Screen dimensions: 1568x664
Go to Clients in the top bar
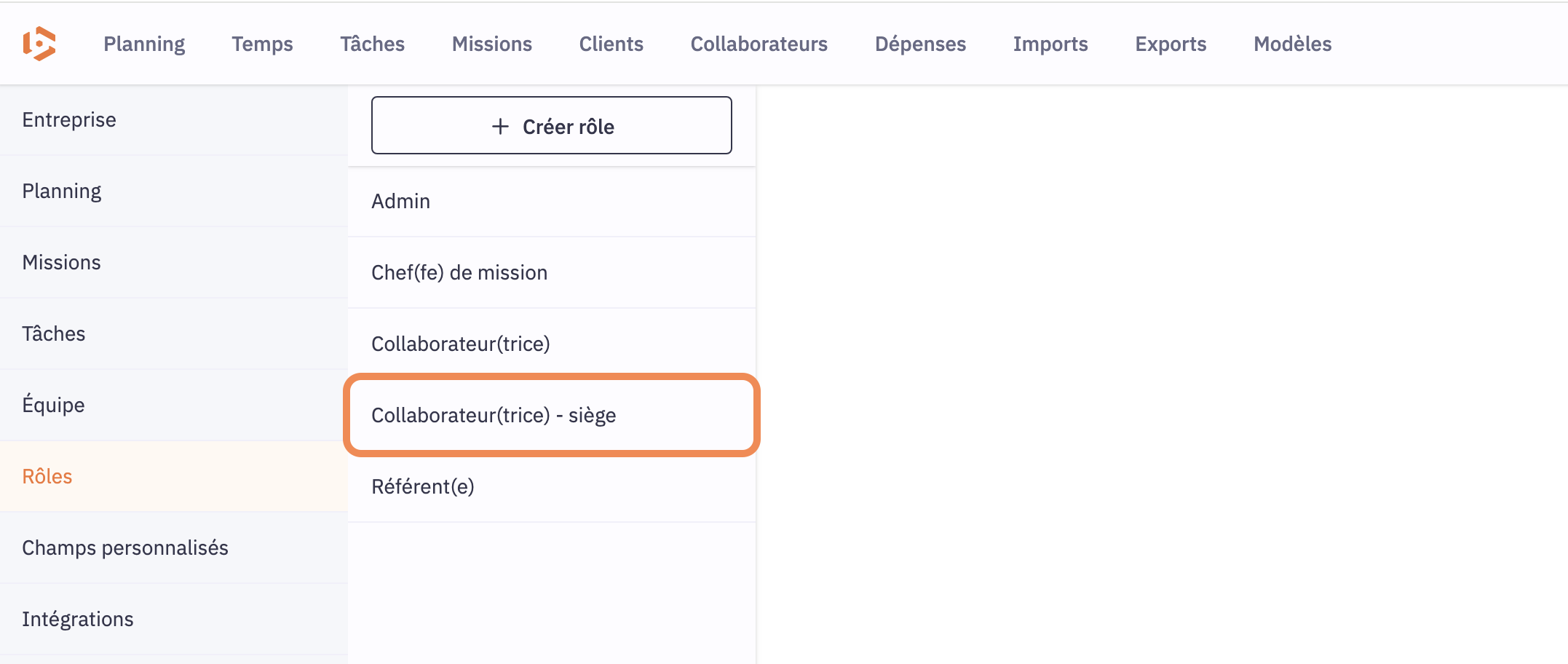tap(611, 44)
